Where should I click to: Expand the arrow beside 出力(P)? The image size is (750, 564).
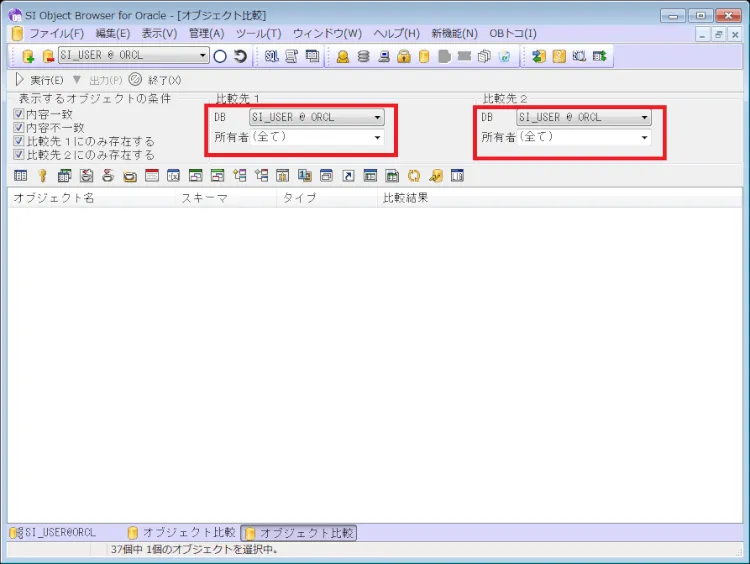pyautogui.click(x=77, y=79)
